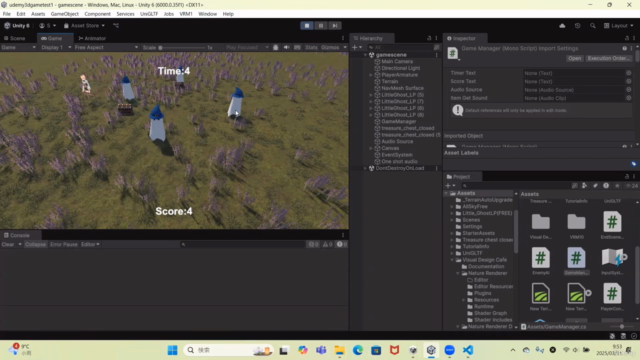Viewport: 640px width, 360px height.
Task: Open the account dropdown labeled S
Action: tap(48, 25)
